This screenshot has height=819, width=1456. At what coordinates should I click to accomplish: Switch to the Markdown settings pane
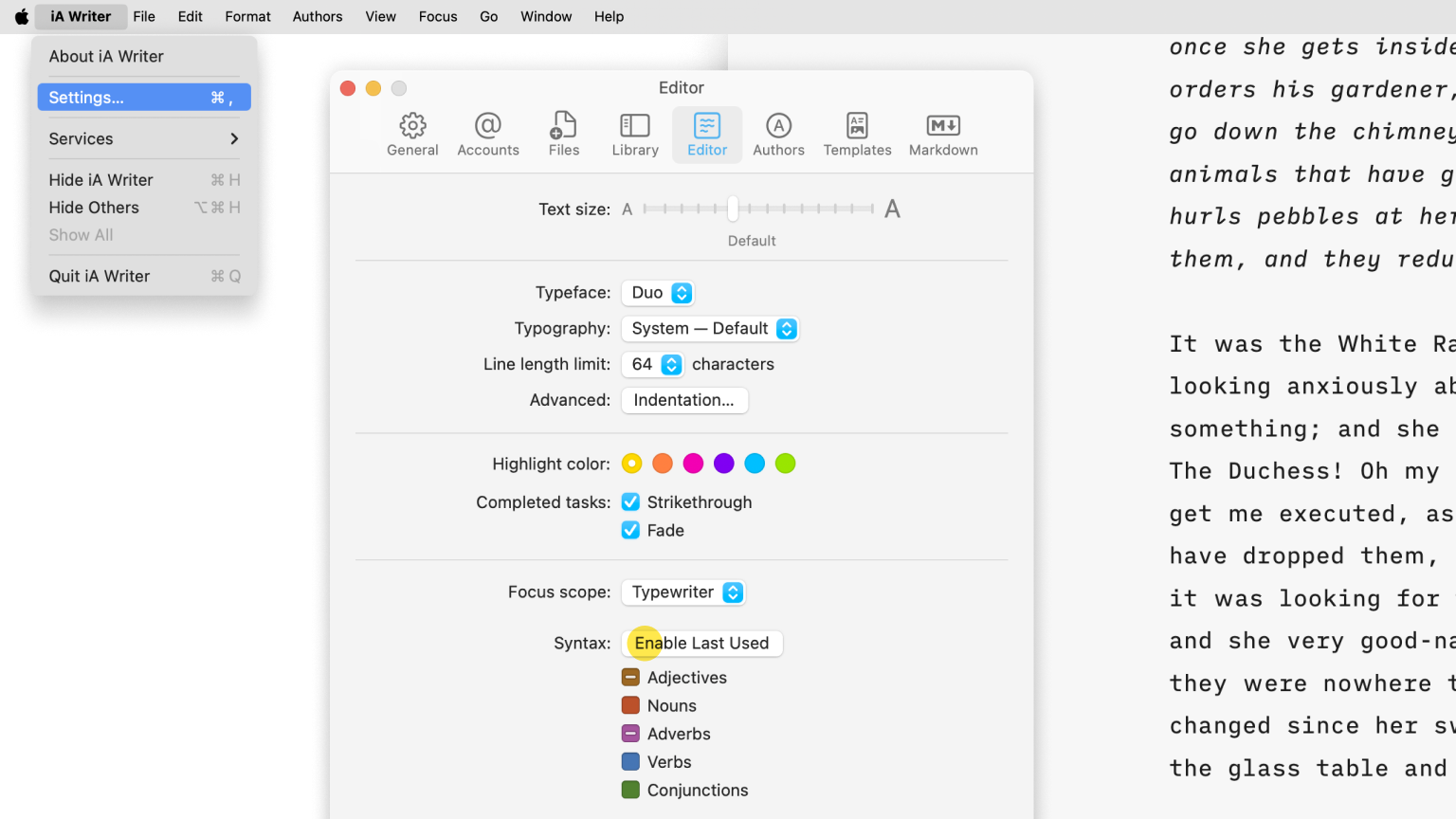(x=942, y=134)
